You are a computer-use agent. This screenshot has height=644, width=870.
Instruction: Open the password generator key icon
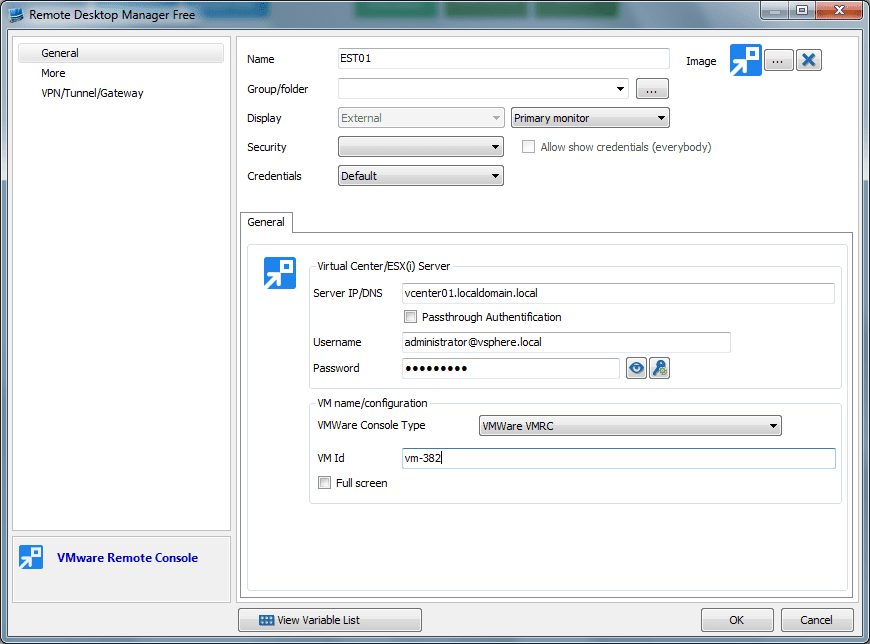pyautogui.click(x=659, y=368)
